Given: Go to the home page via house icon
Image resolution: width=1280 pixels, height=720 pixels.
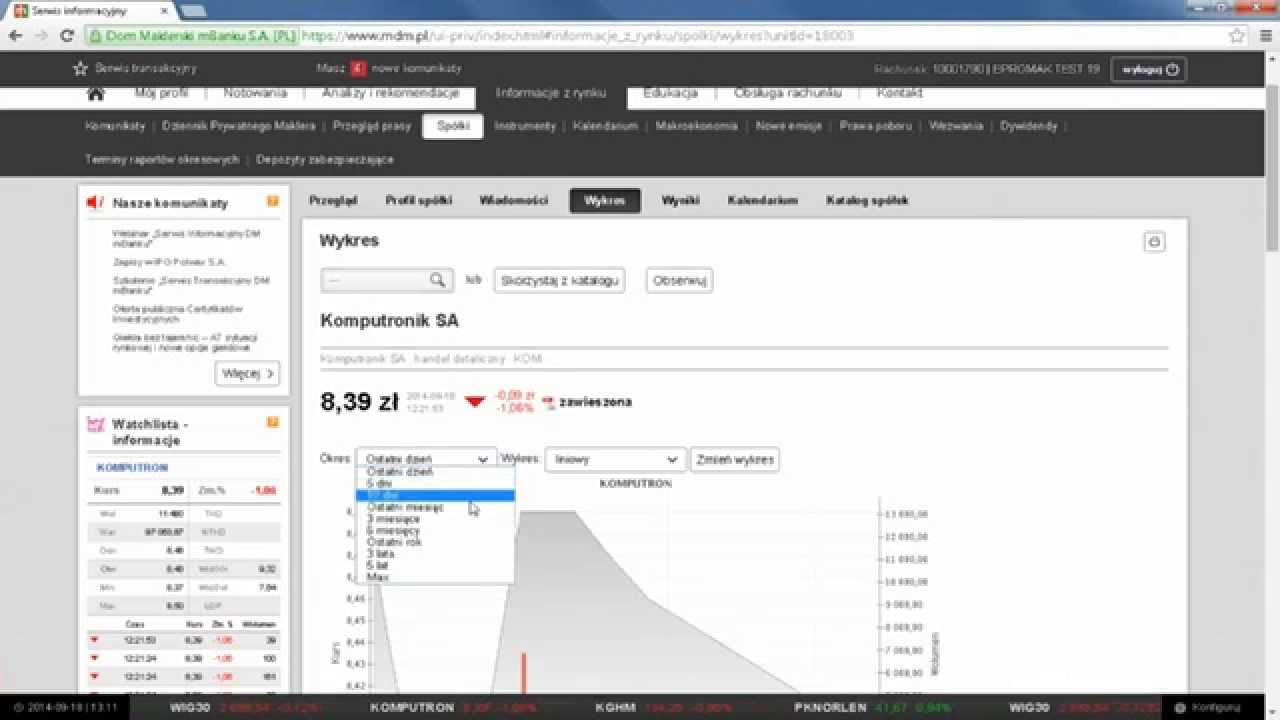Looking at the screenshot, I should click(x=96, y=94).
